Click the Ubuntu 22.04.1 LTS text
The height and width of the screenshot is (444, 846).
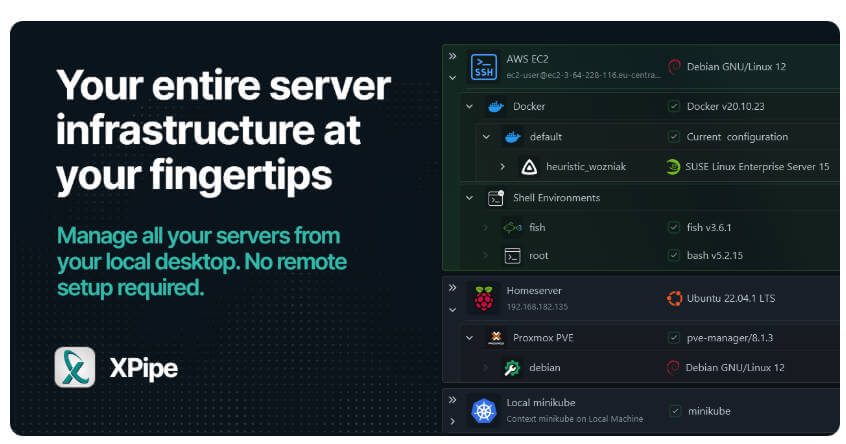[x=731, y=298]
